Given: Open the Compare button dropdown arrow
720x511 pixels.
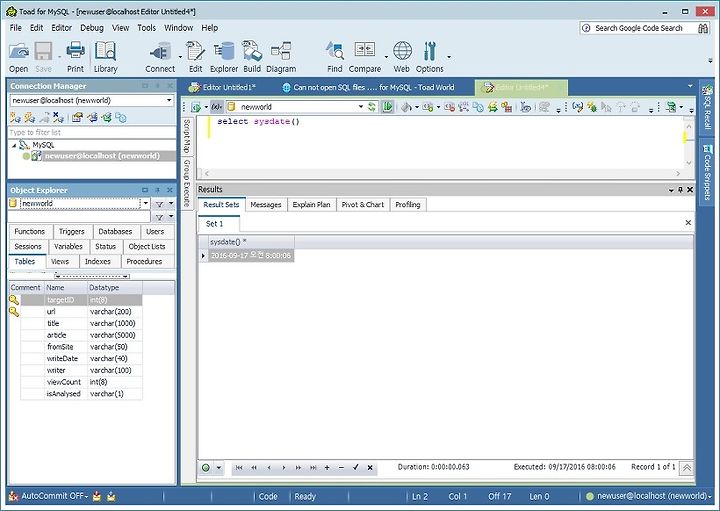Looking at the screenshot, I should click(x=386, y=57).
